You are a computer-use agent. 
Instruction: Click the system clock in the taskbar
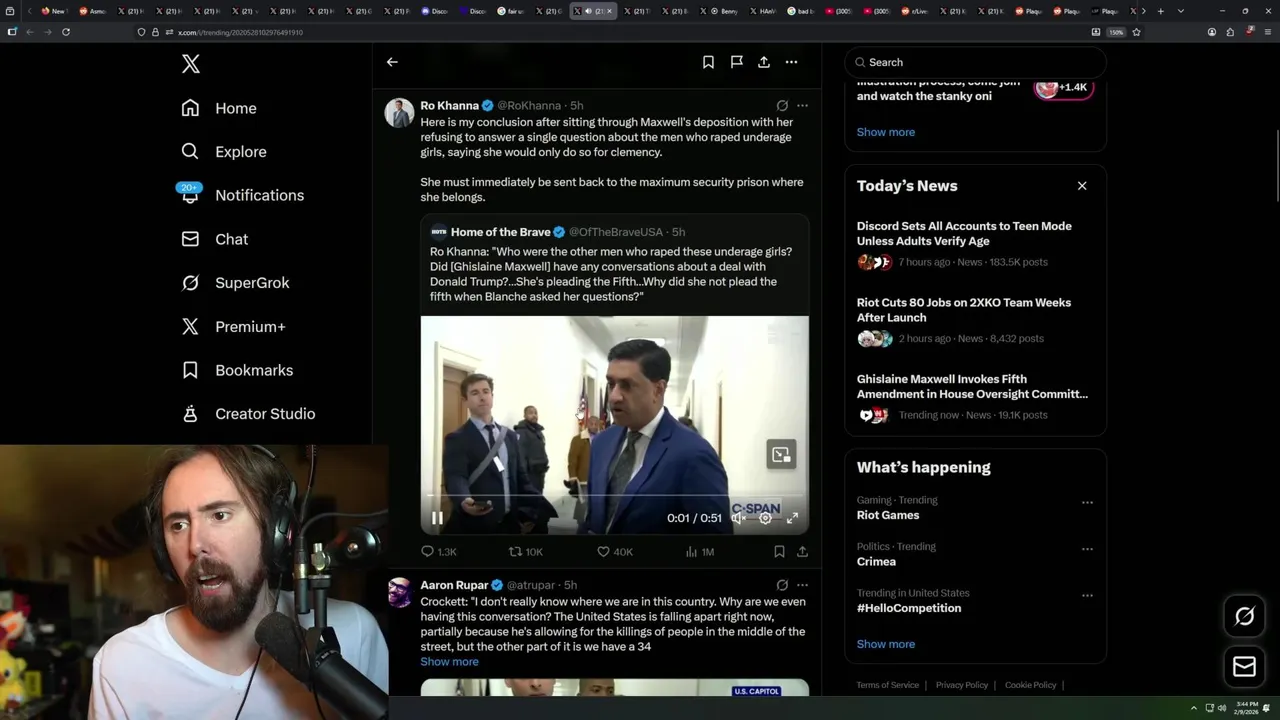[1247, 708]
